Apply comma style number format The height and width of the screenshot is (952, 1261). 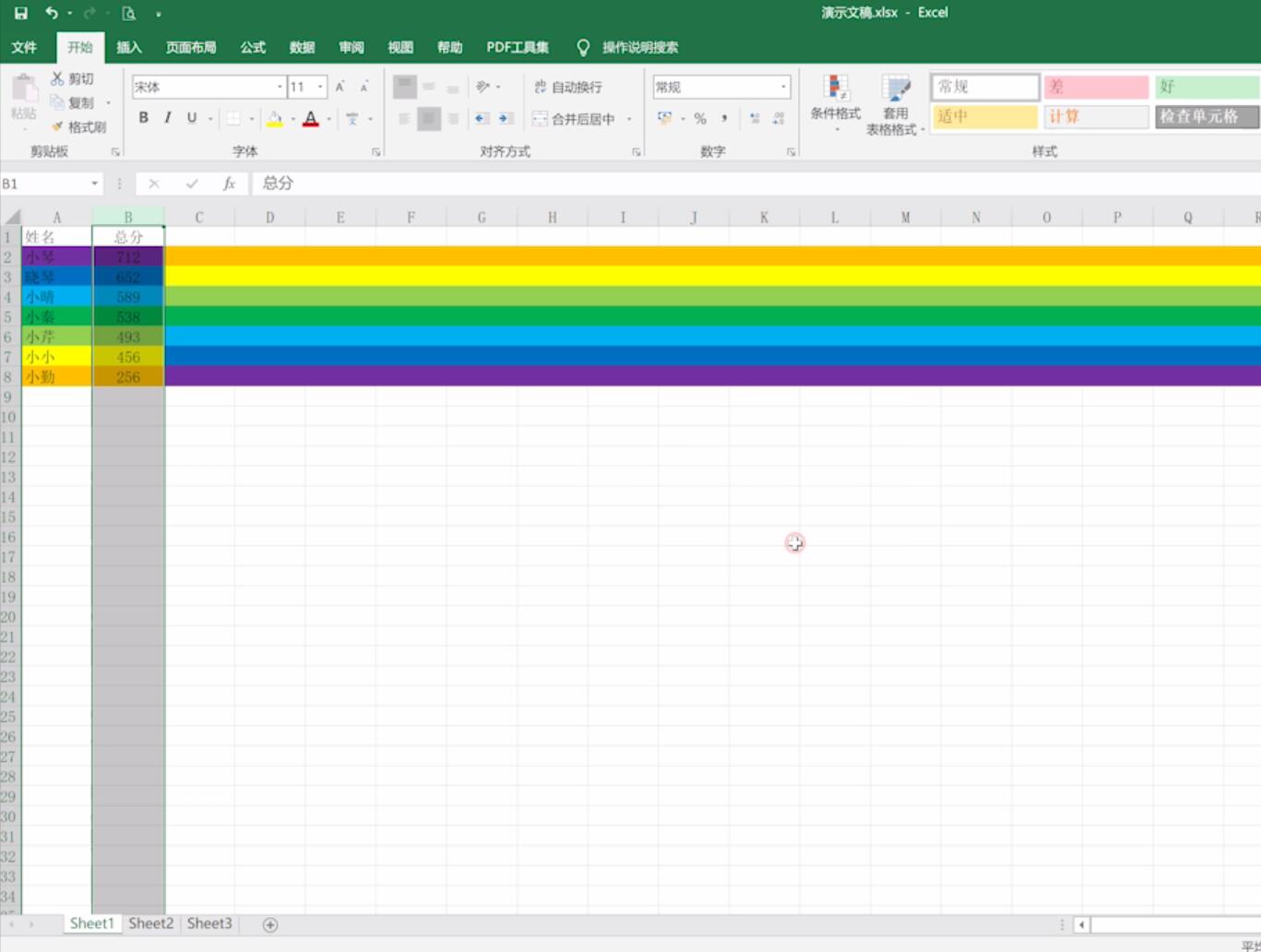(x=724, y=118)
